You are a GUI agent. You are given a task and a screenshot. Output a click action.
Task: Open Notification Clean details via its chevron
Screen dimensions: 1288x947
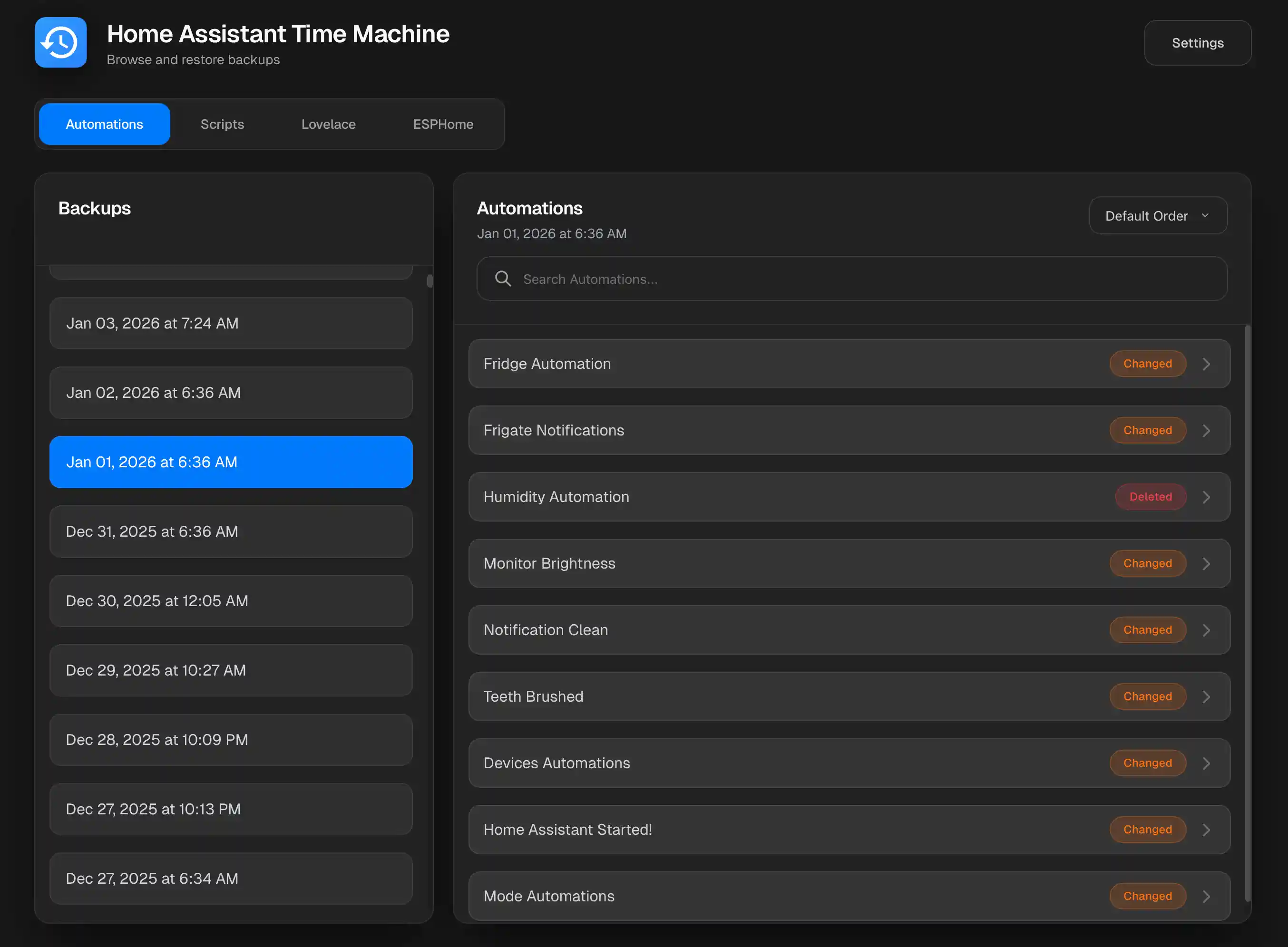click(1207, 629)
